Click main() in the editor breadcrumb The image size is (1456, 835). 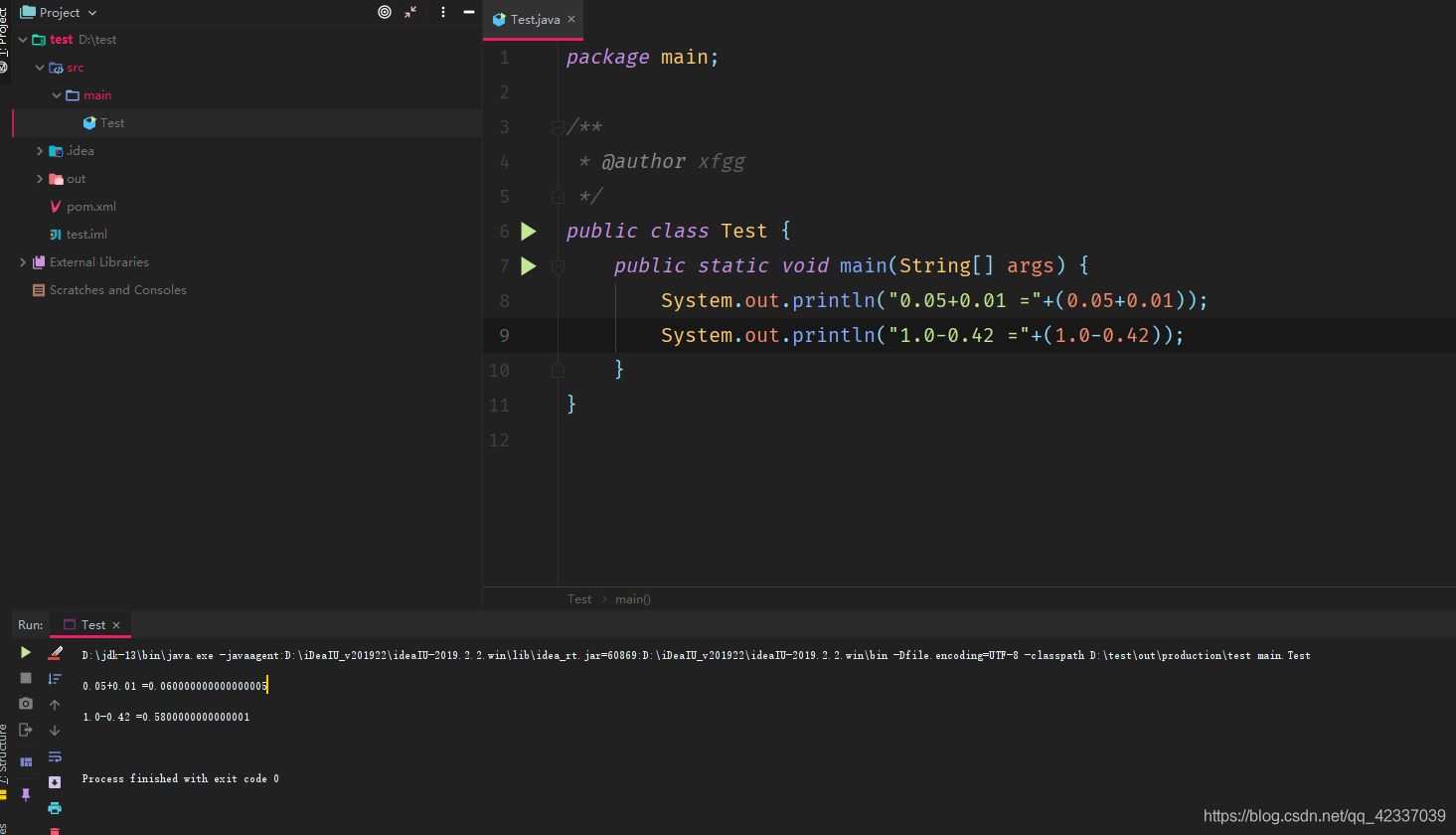coord(633,599)
